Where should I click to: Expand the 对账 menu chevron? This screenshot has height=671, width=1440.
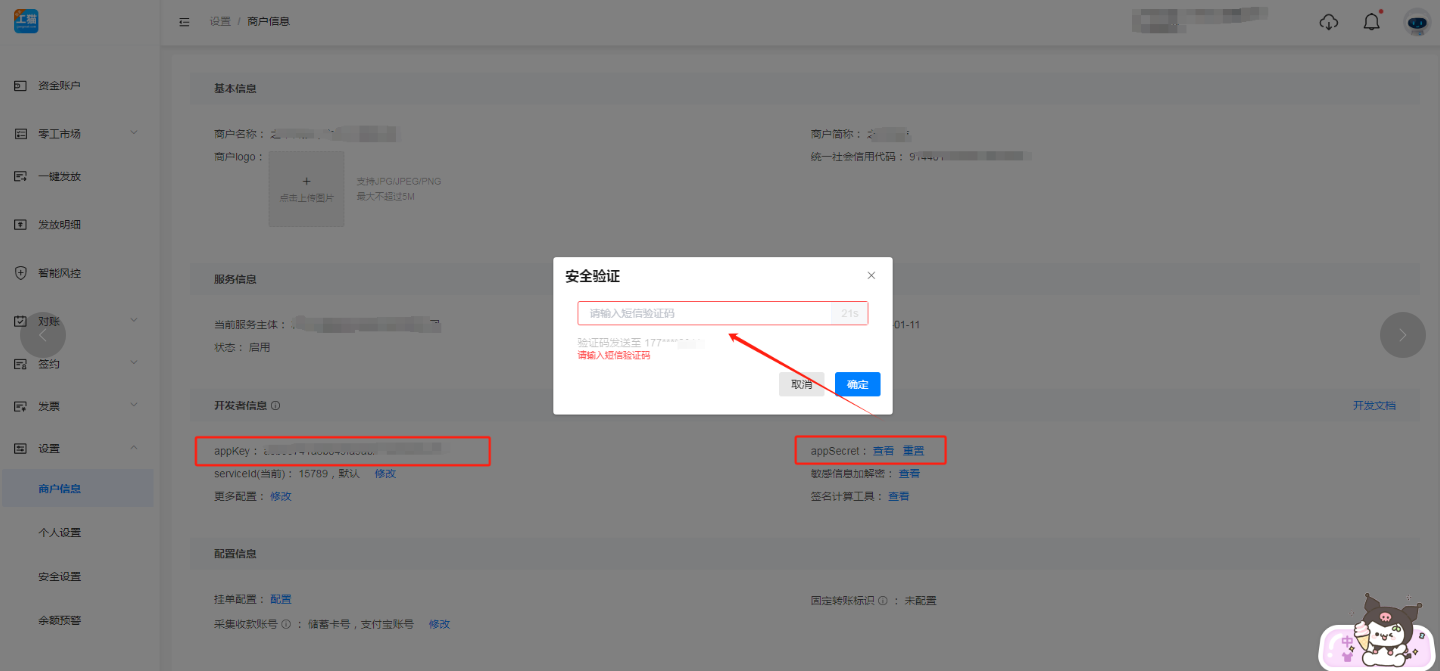pyautogui.click(x=134, y=320)
